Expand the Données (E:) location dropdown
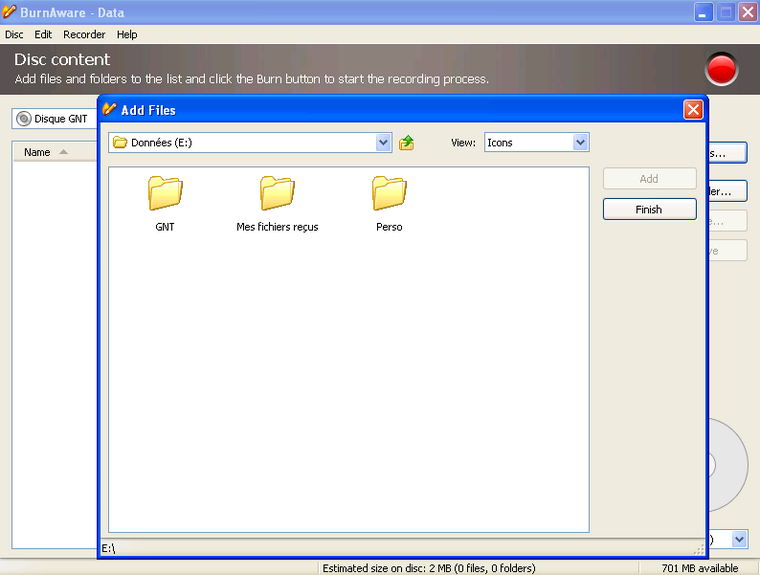Image resolution: width=760 pixels, height=575 pixels. click(383, 143)
